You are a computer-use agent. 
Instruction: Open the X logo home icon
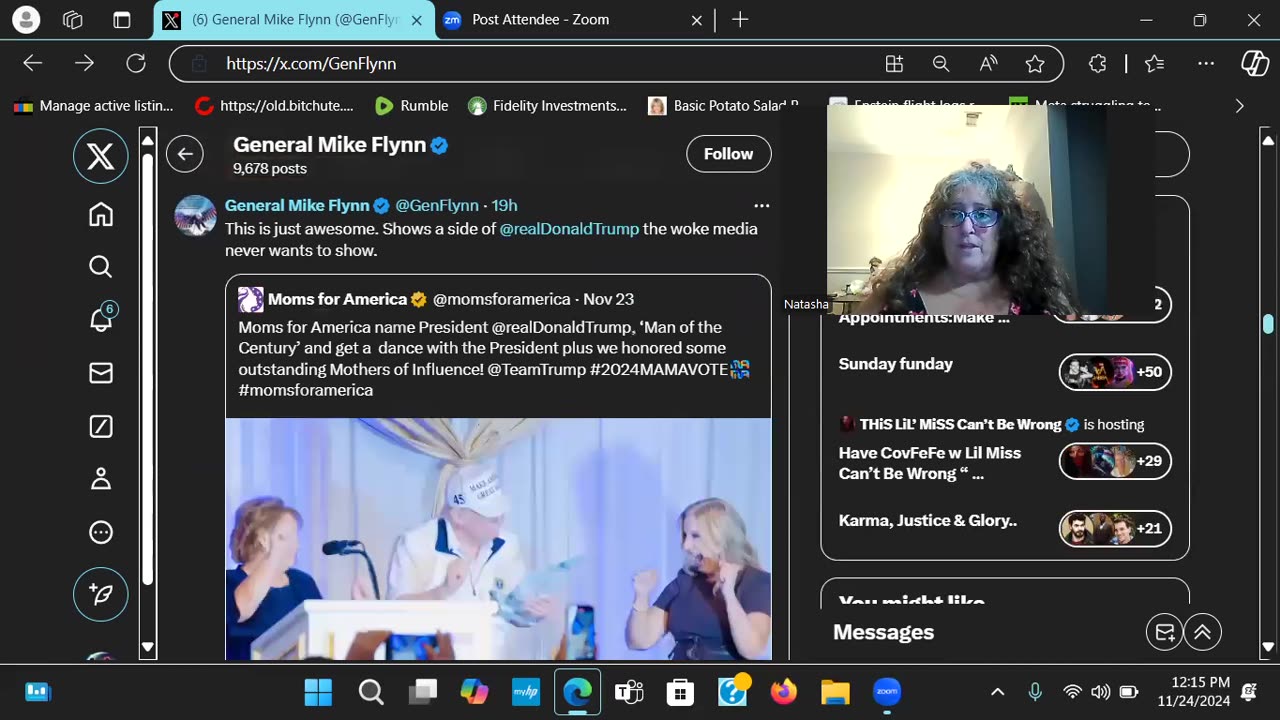101,157
